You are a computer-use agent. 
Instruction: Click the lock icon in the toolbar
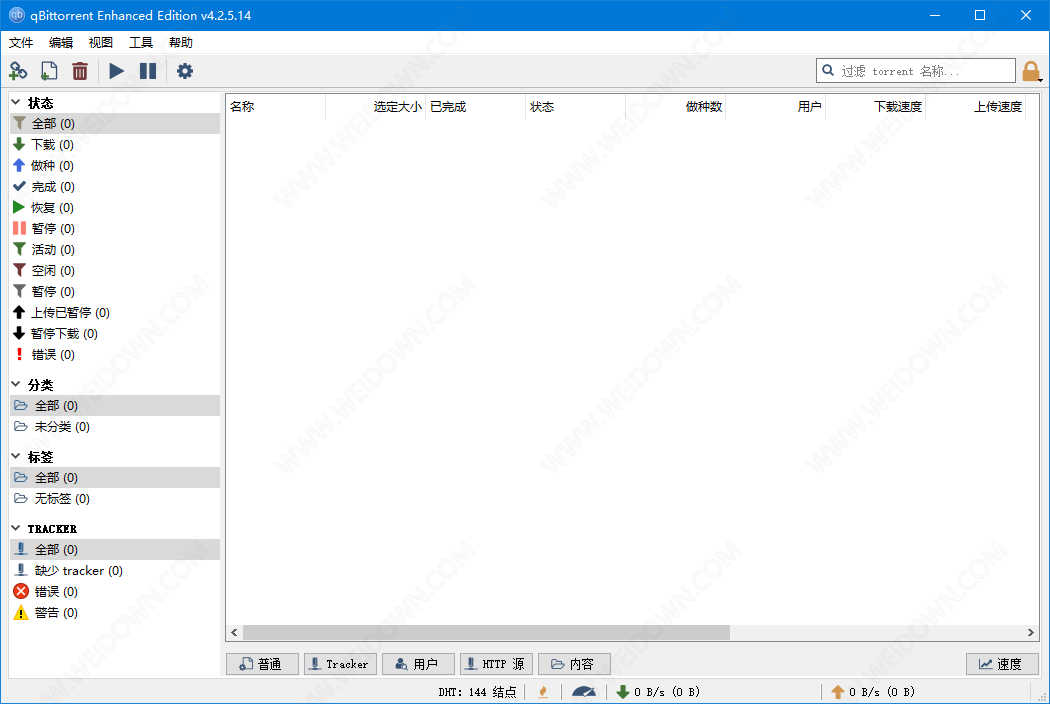click(1030, 71)
